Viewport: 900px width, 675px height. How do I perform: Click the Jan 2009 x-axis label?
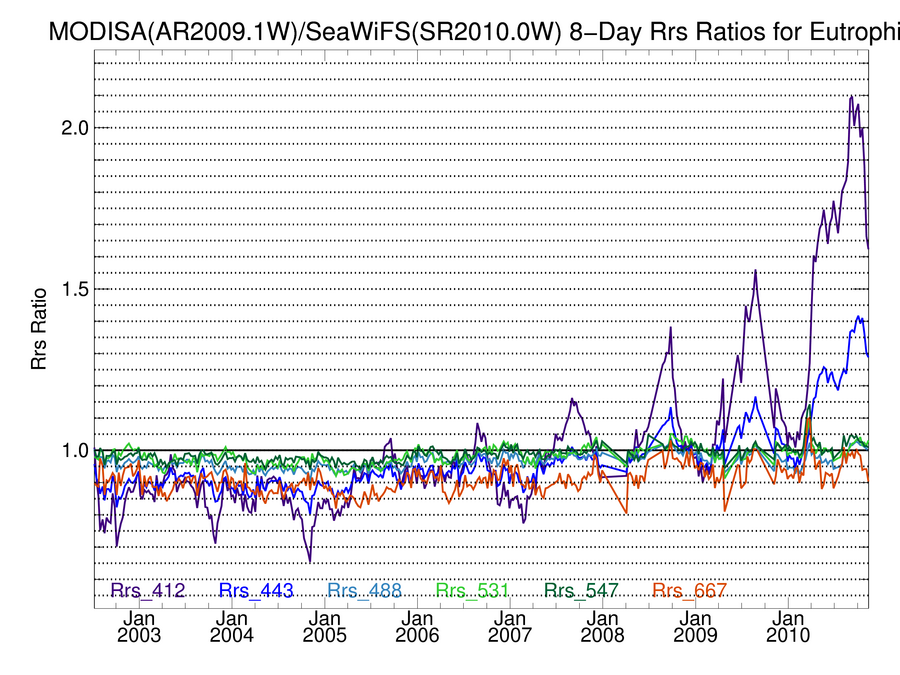pyautogui.click(x=696, y=627)
